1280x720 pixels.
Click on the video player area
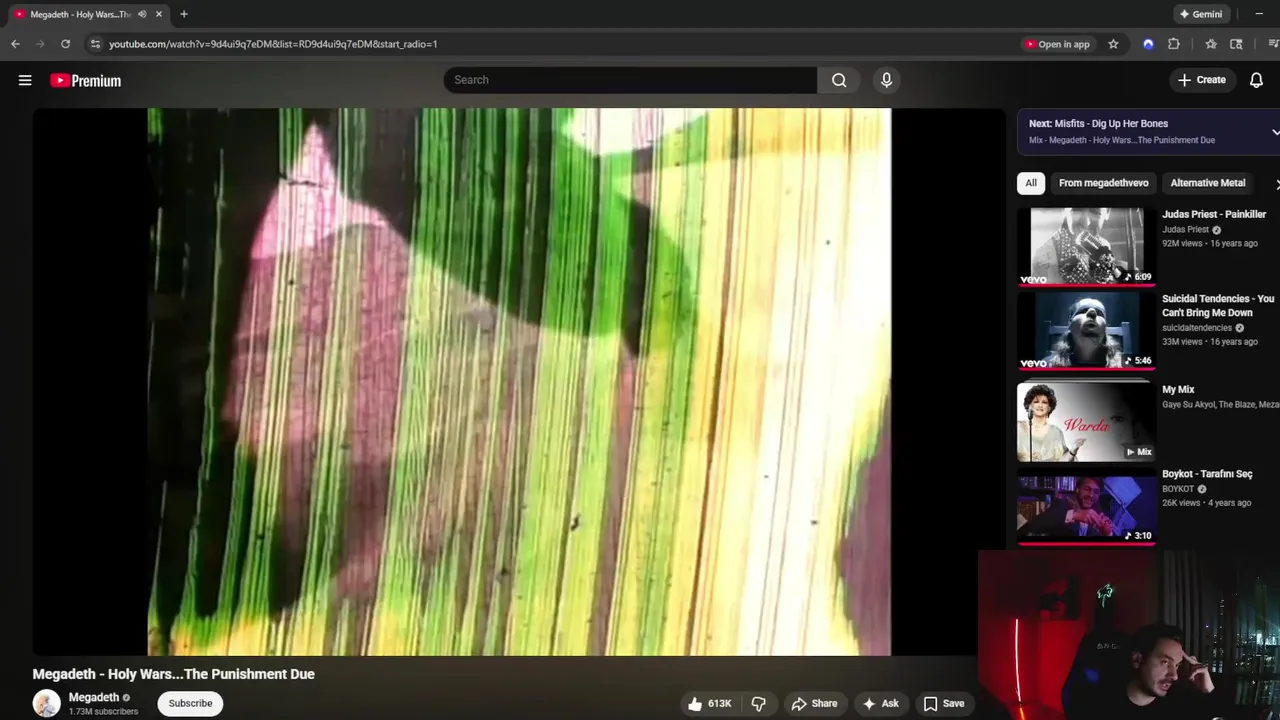tap(519, 382)
